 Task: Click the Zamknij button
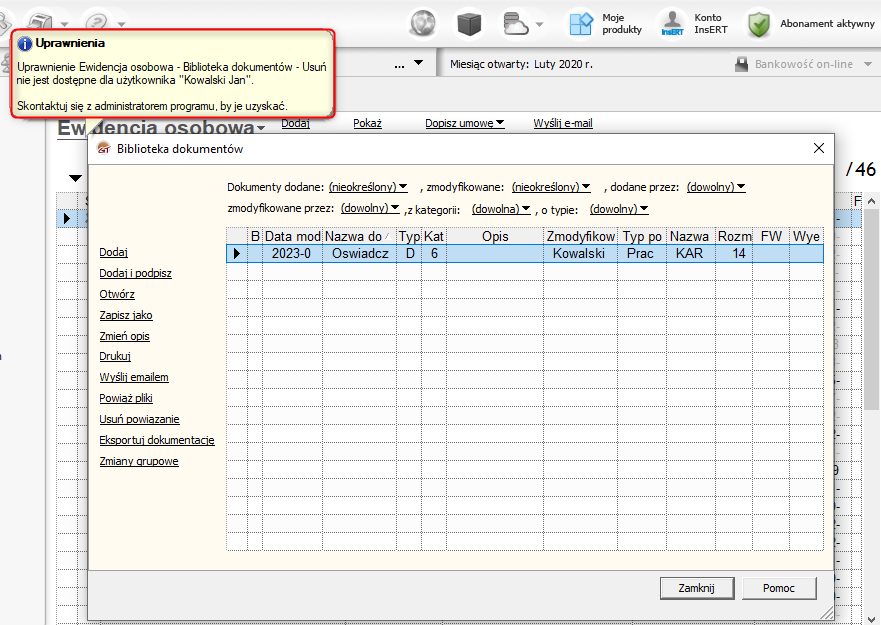pyautogui.click(x=697, y=588)
